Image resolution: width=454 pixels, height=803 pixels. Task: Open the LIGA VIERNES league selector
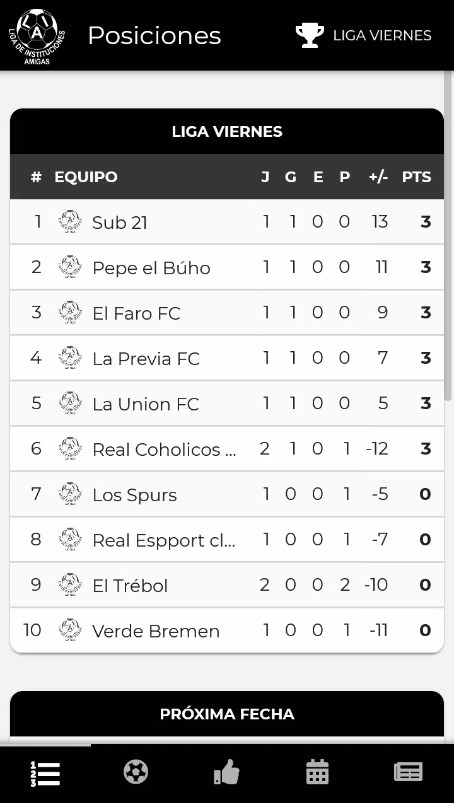[363, 35]
